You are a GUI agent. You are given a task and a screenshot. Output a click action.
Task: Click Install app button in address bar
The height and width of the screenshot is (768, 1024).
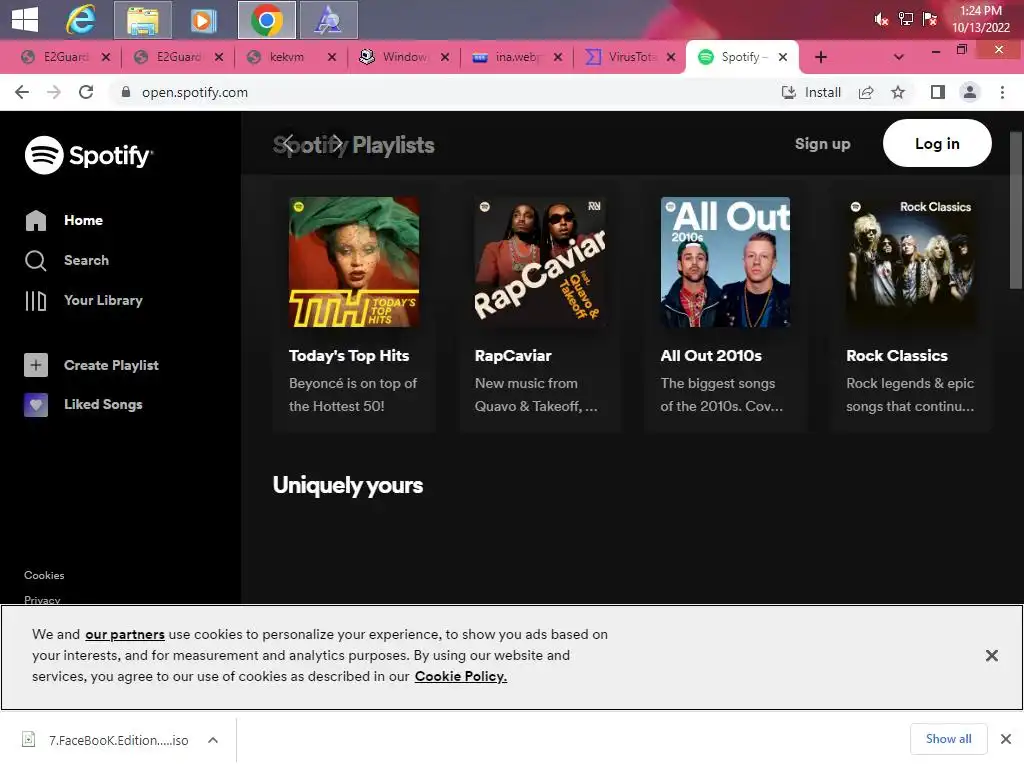811,92
